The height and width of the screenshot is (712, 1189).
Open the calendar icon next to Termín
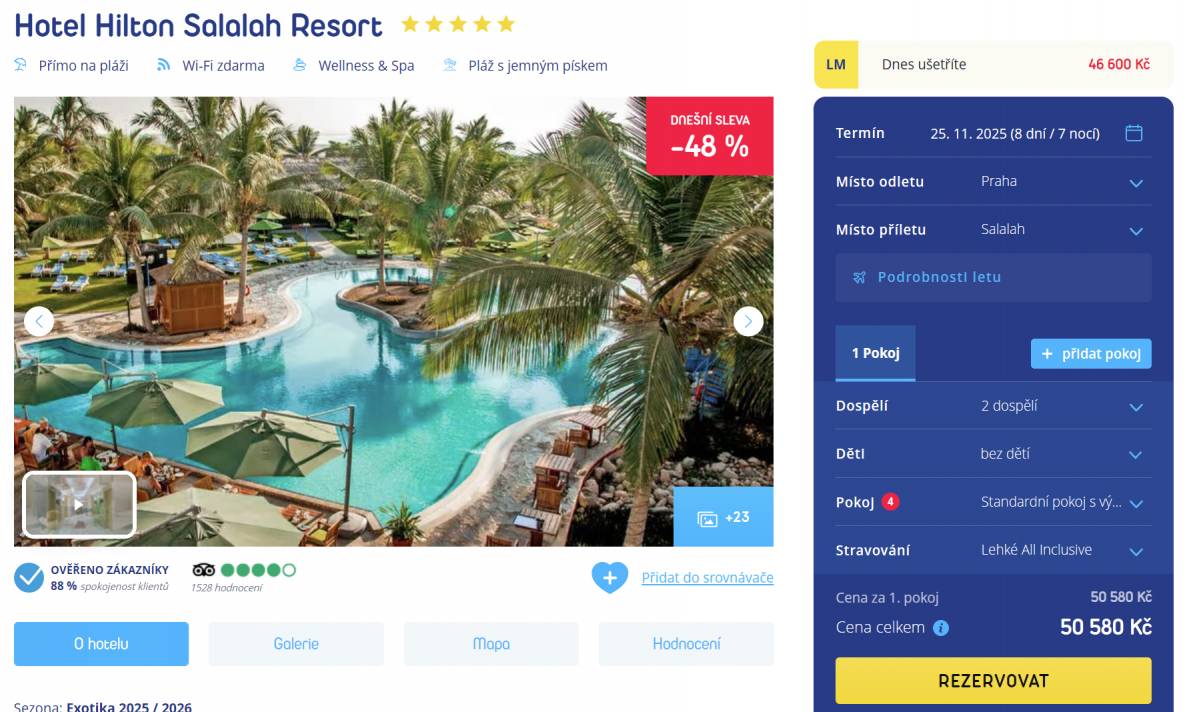point(1134,133)
